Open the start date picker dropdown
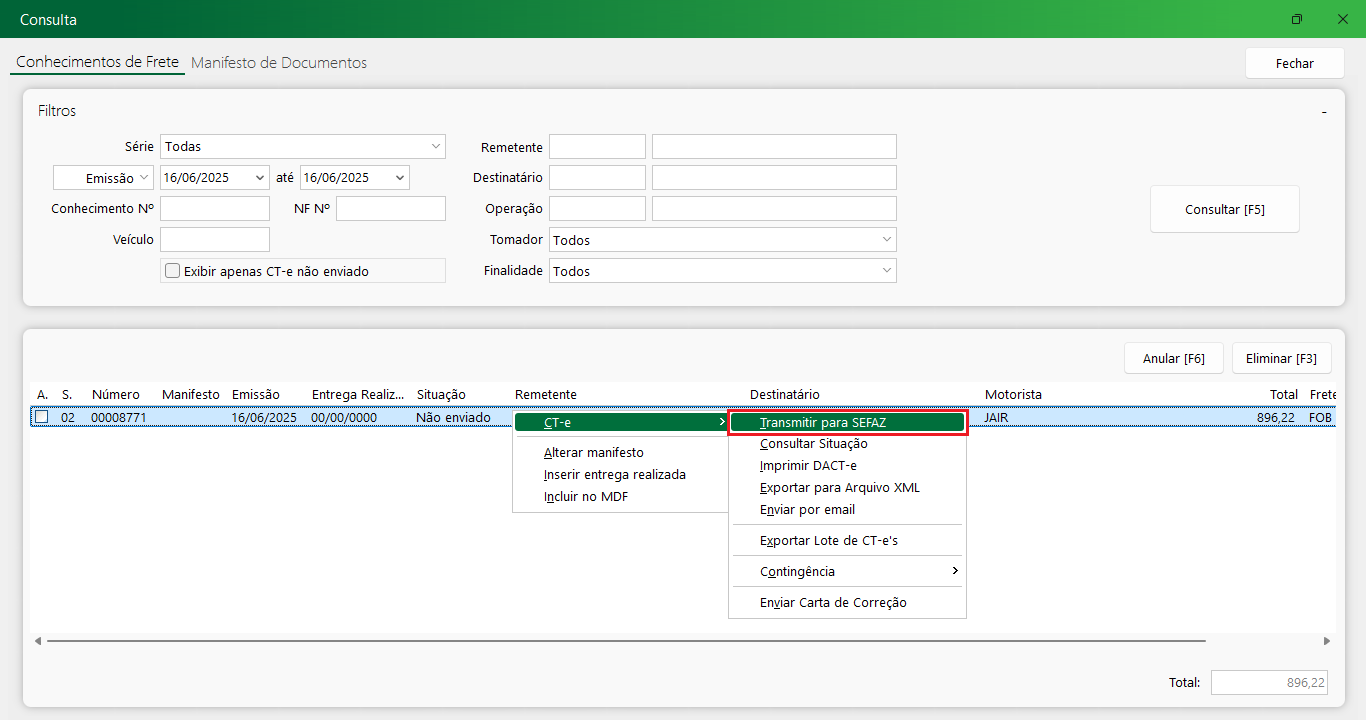This screenshot has width=1366, height=720. click(260, 178)
